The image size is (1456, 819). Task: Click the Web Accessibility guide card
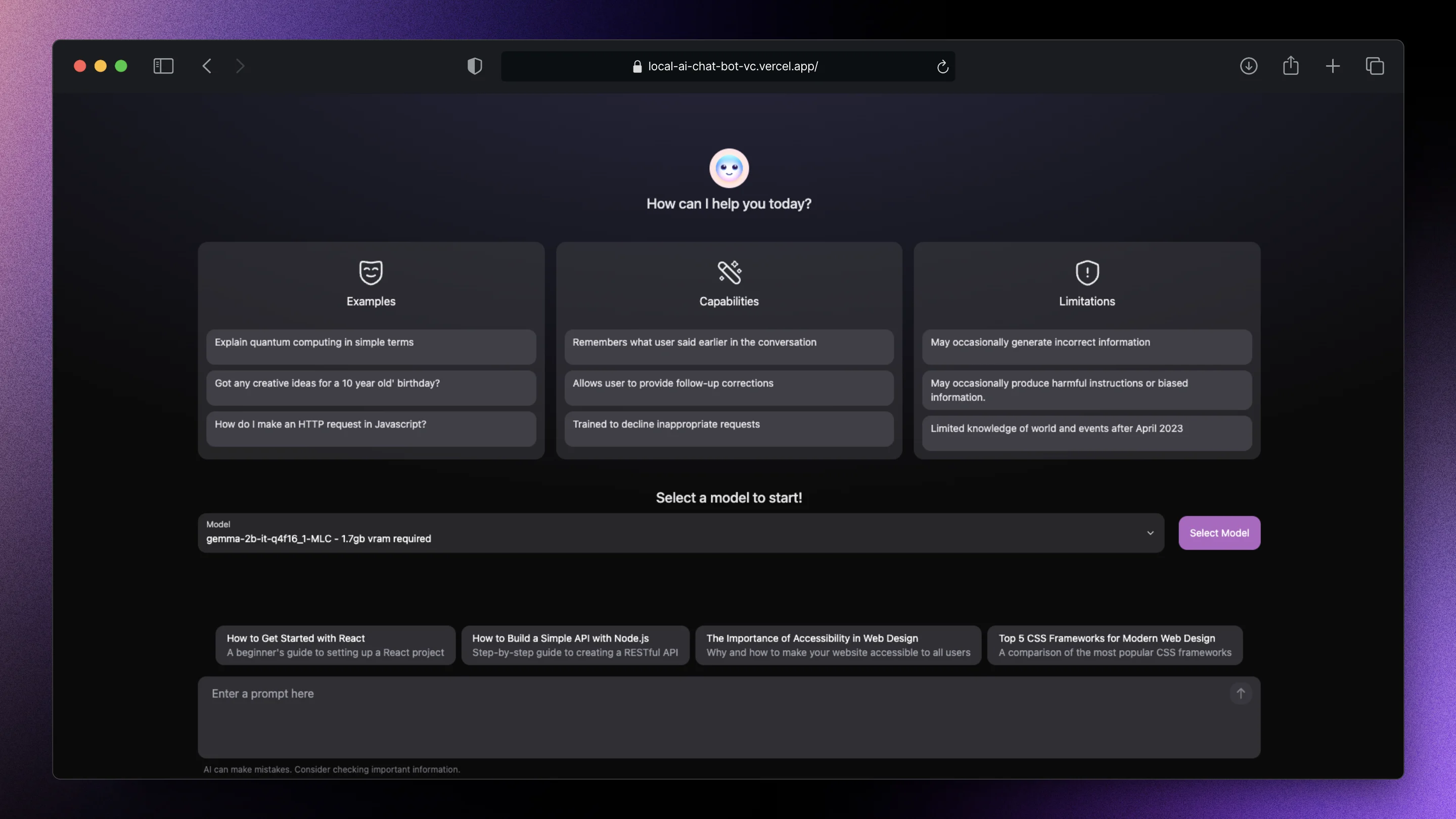point(838,645)
